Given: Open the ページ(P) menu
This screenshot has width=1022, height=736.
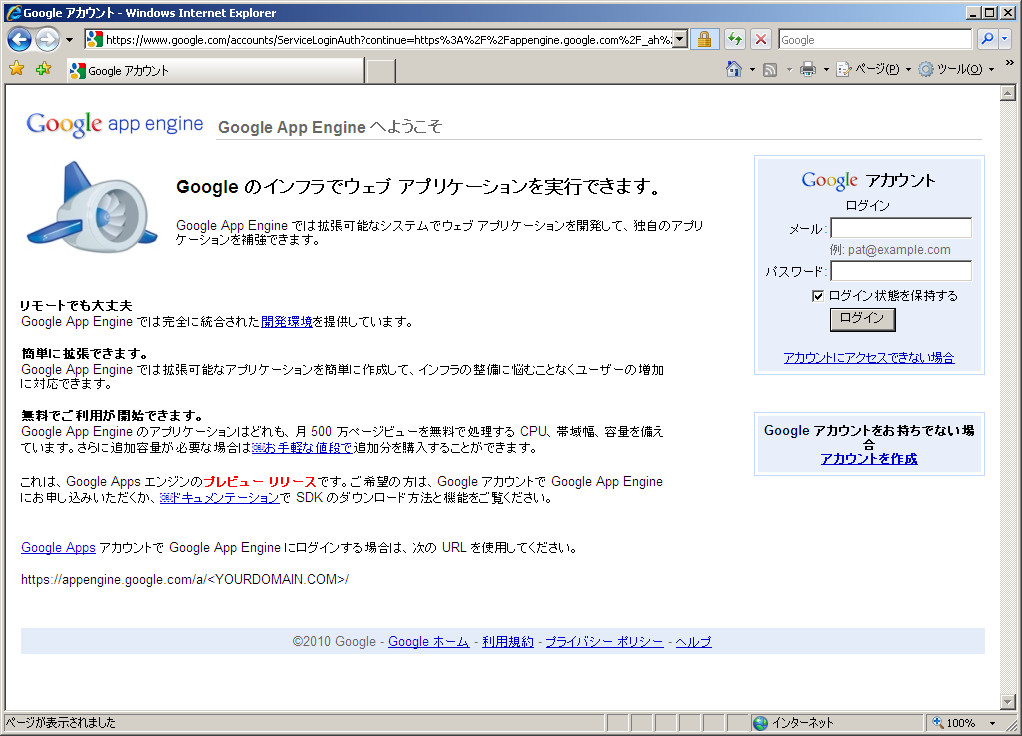Looking at the screenshot, I should coord(867,70).
